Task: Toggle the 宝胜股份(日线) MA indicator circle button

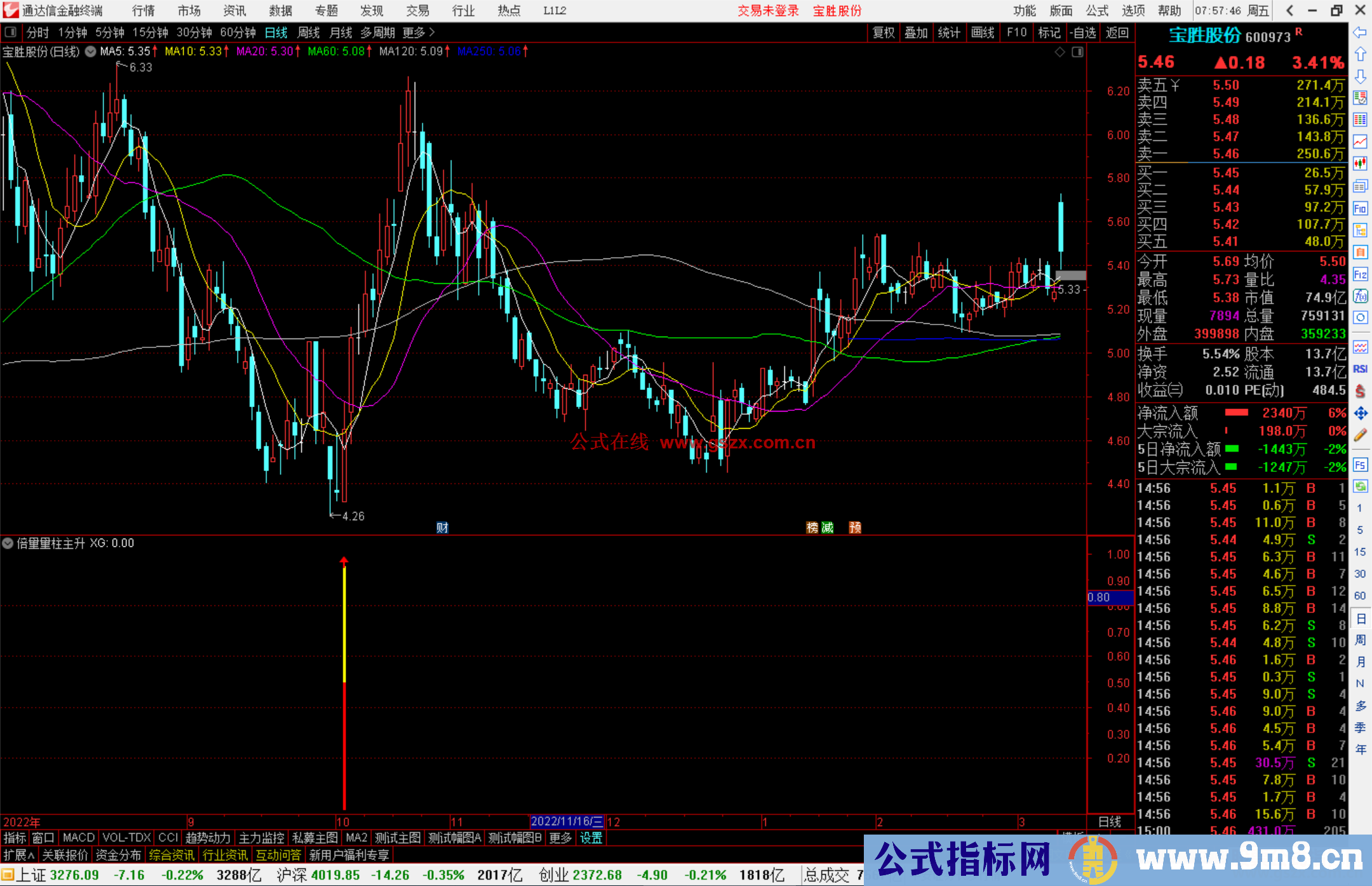Action: (x=91, y=51)
